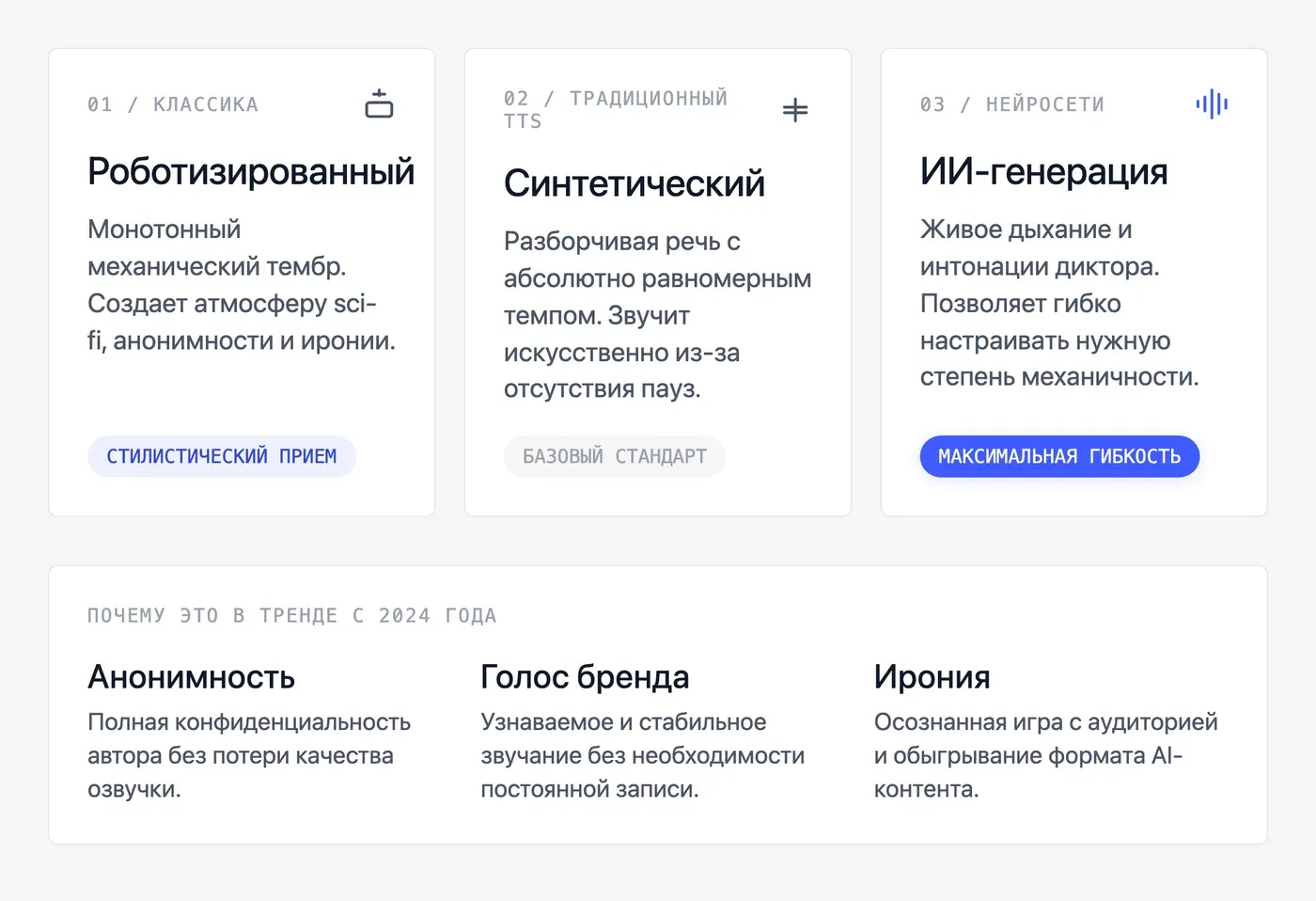This screenshot has width=1316, height=901.
Task: Select the Анонимность heading
Action: 192,677
